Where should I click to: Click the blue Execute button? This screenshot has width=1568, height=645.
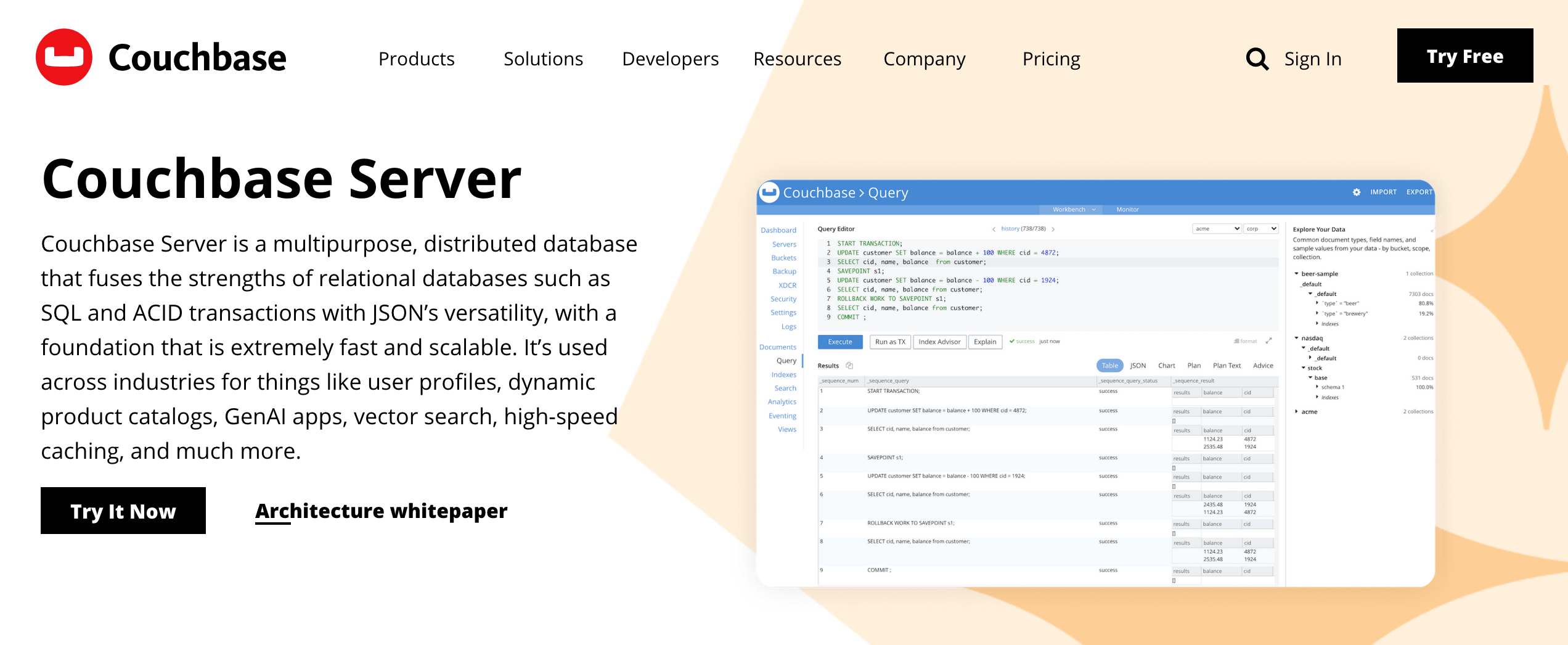click(x=839, y=342)
